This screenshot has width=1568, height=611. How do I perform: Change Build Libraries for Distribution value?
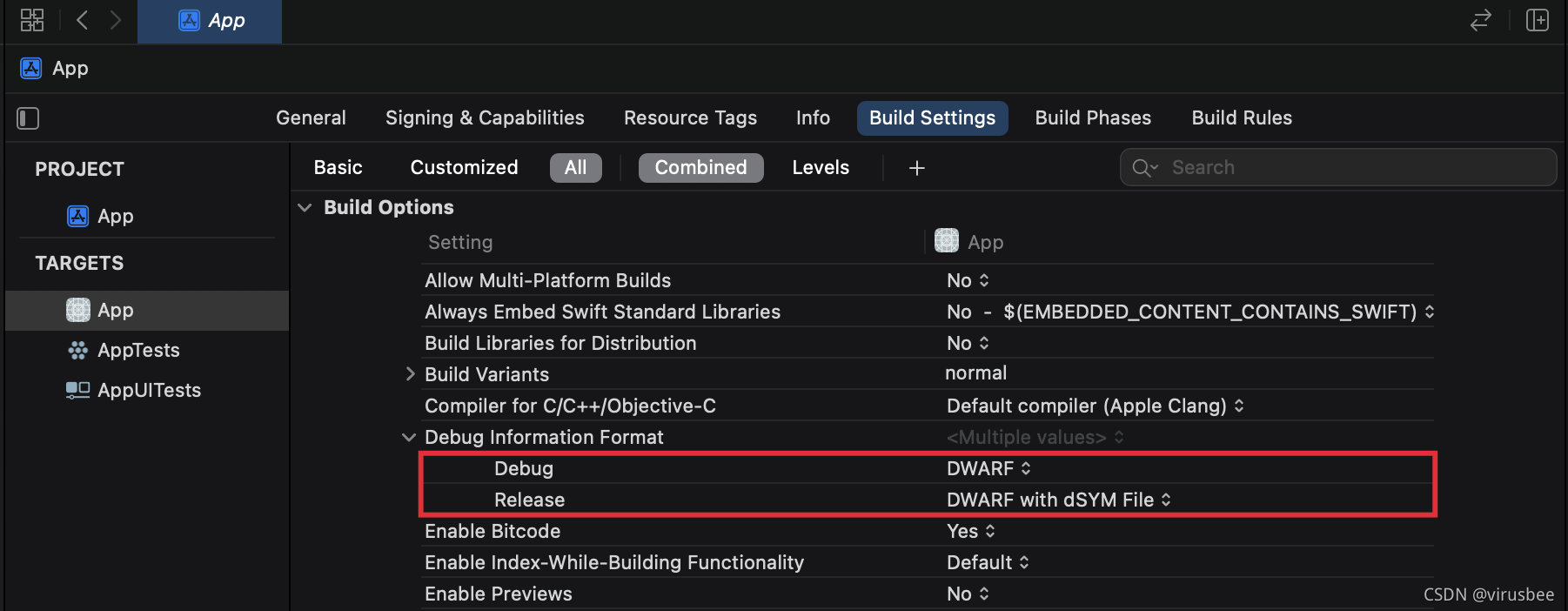click(x=968, y=343)
